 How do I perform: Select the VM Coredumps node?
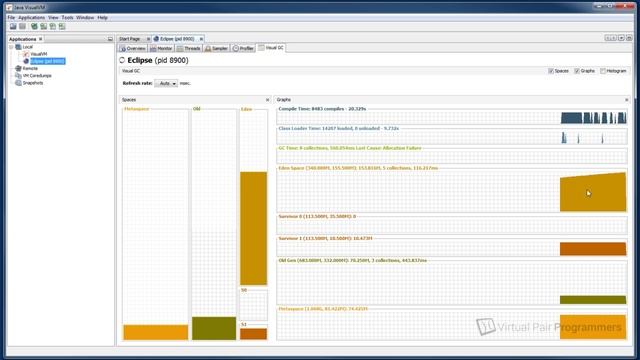point(37,76)
